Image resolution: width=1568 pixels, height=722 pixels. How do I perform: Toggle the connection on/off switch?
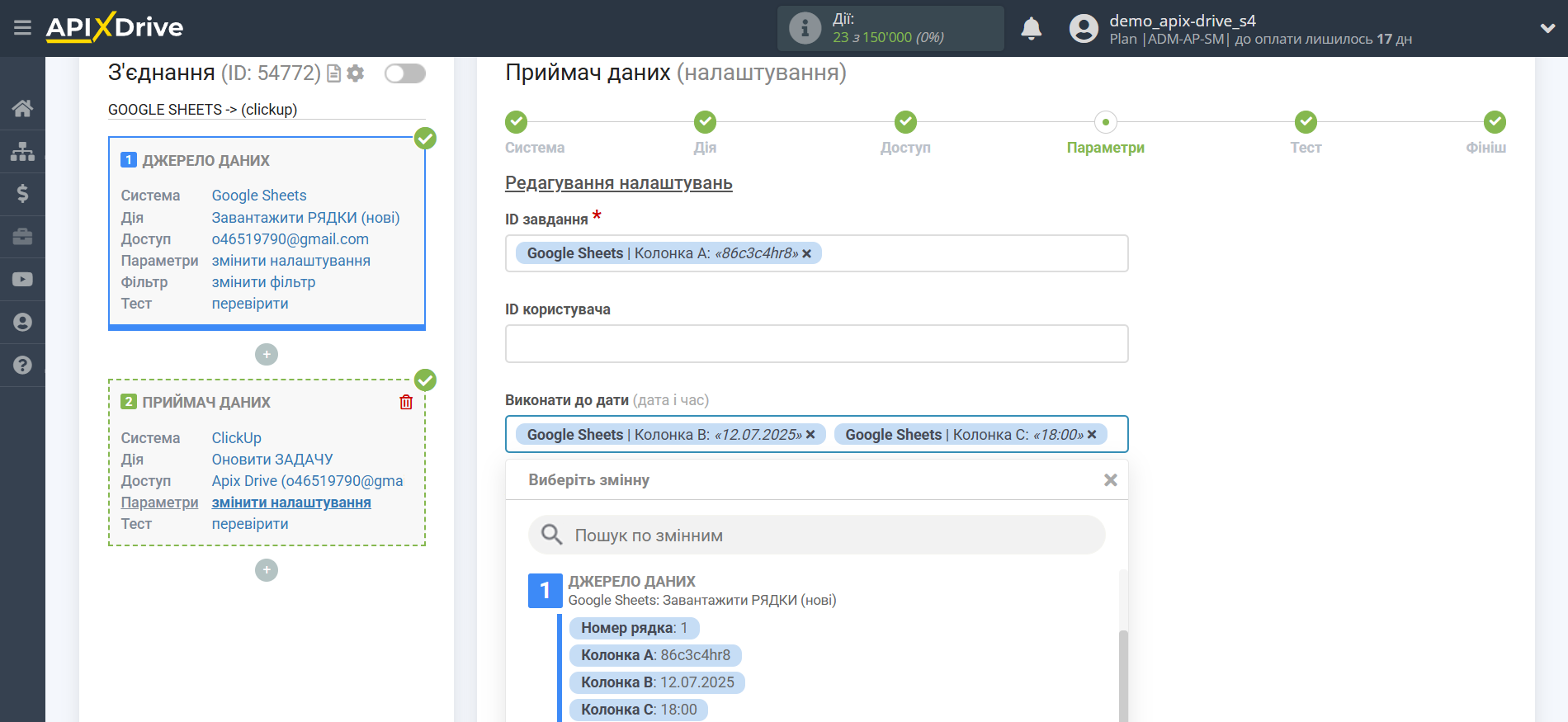pyautogui.click(x=405, y=73)
